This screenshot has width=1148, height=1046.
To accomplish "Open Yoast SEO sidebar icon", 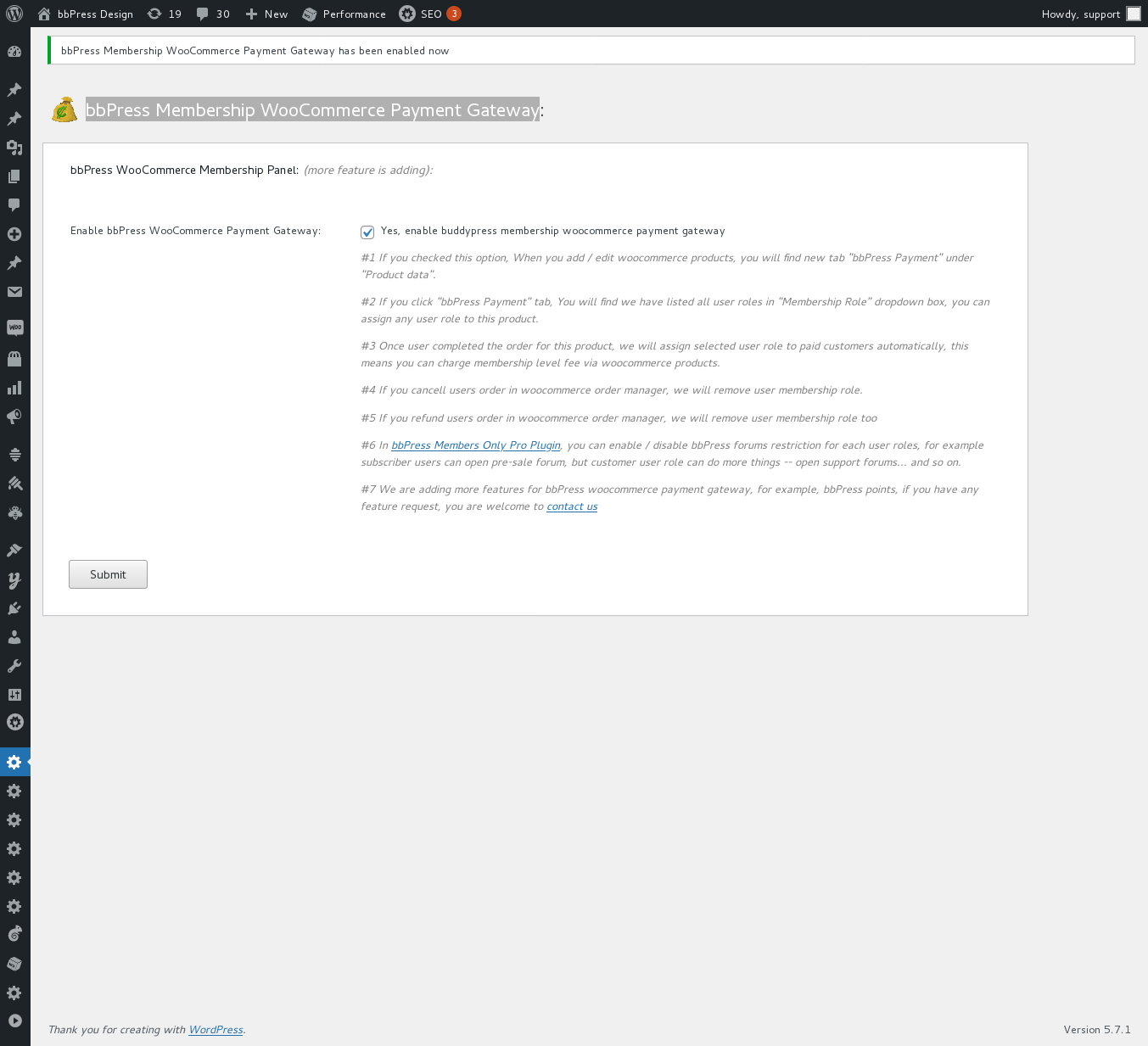I will click(x=14, y=580).
